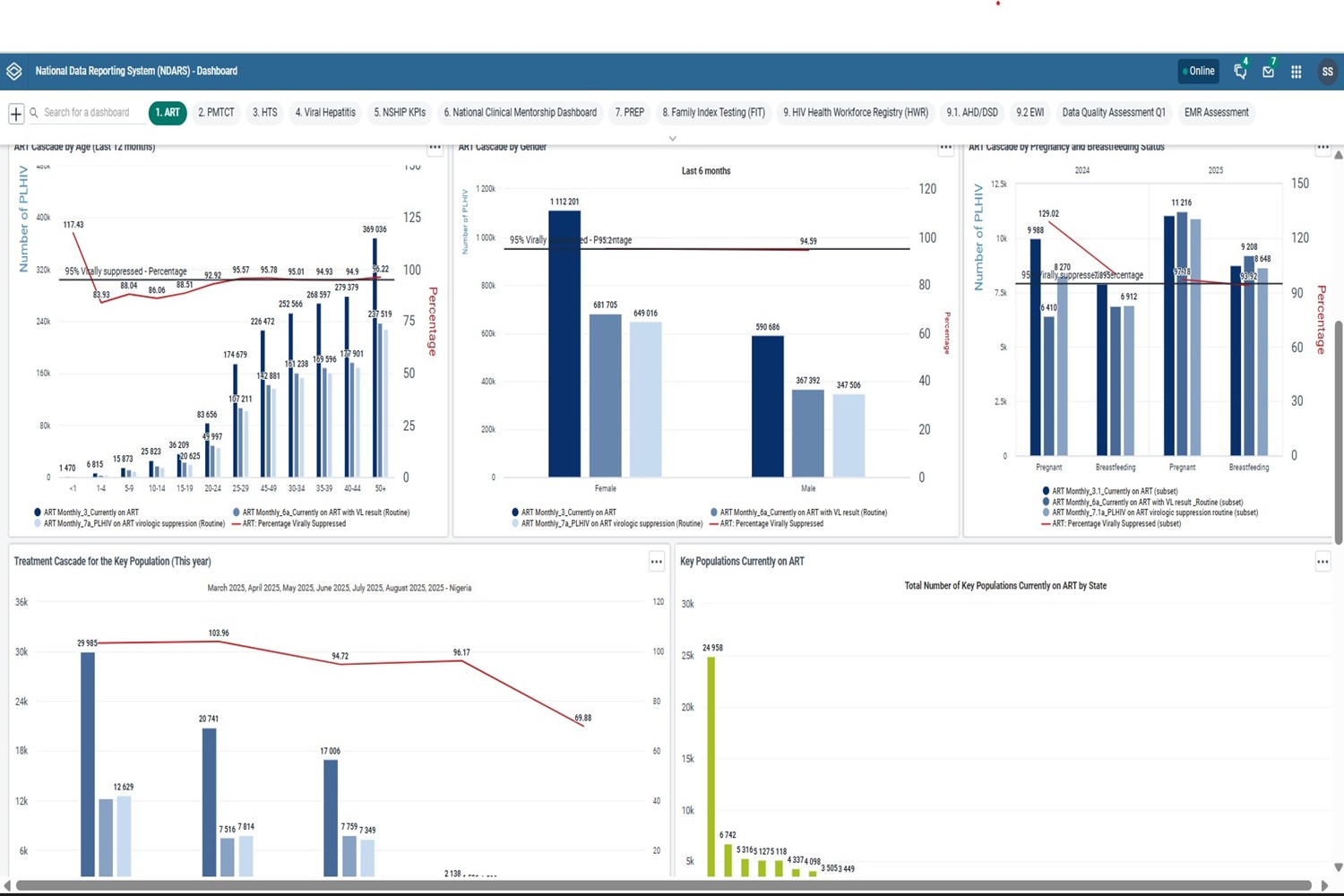Expand the dashboards bar chevron
The height and width of the screenshot is (896, 1344).
pyautogui.click(x=672, y=138)
